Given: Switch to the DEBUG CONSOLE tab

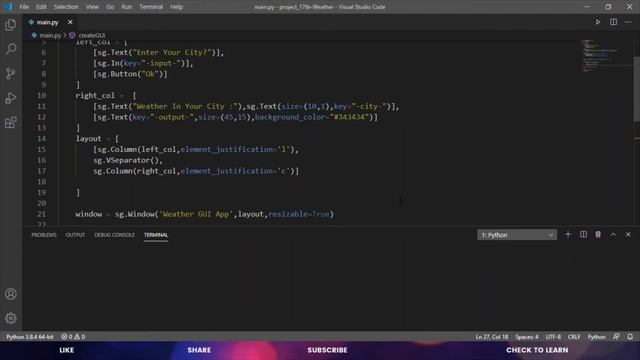Looking at the screenshot, I should (x=114, y=235).
